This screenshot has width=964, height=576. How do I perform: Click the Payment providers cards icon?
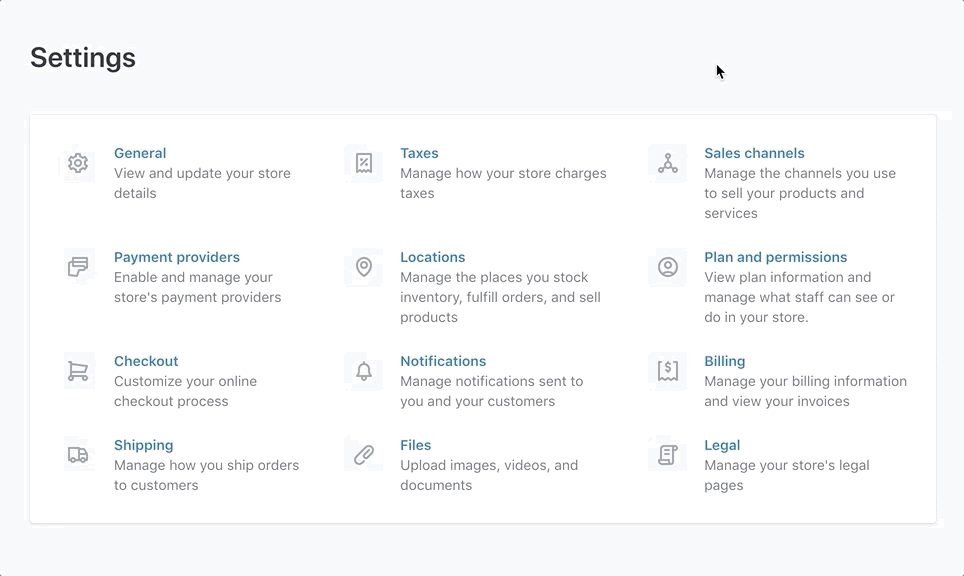click(x=78, y=267)
